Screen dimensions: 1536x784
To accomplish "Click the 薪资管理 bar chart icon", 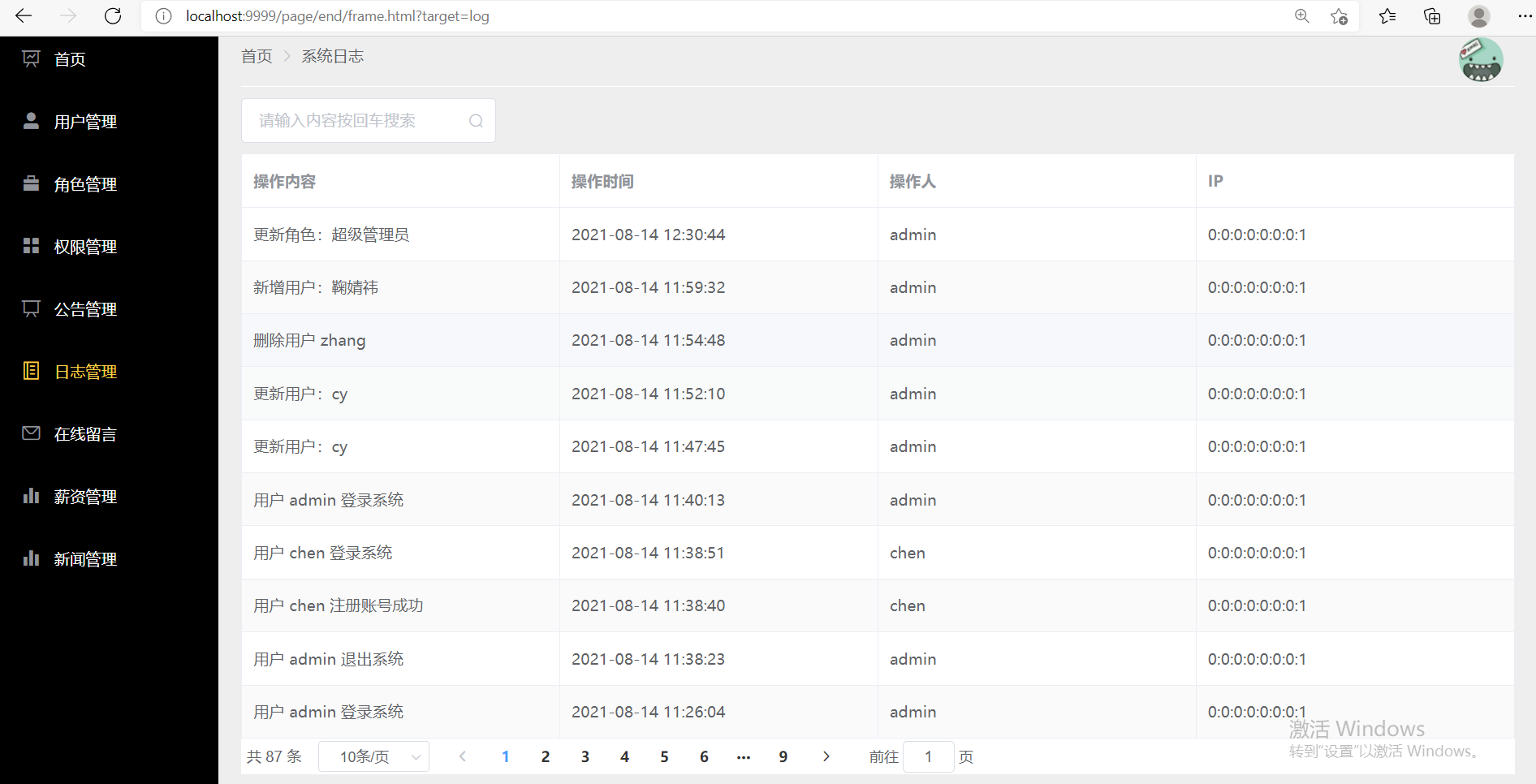I will (31, 496).
